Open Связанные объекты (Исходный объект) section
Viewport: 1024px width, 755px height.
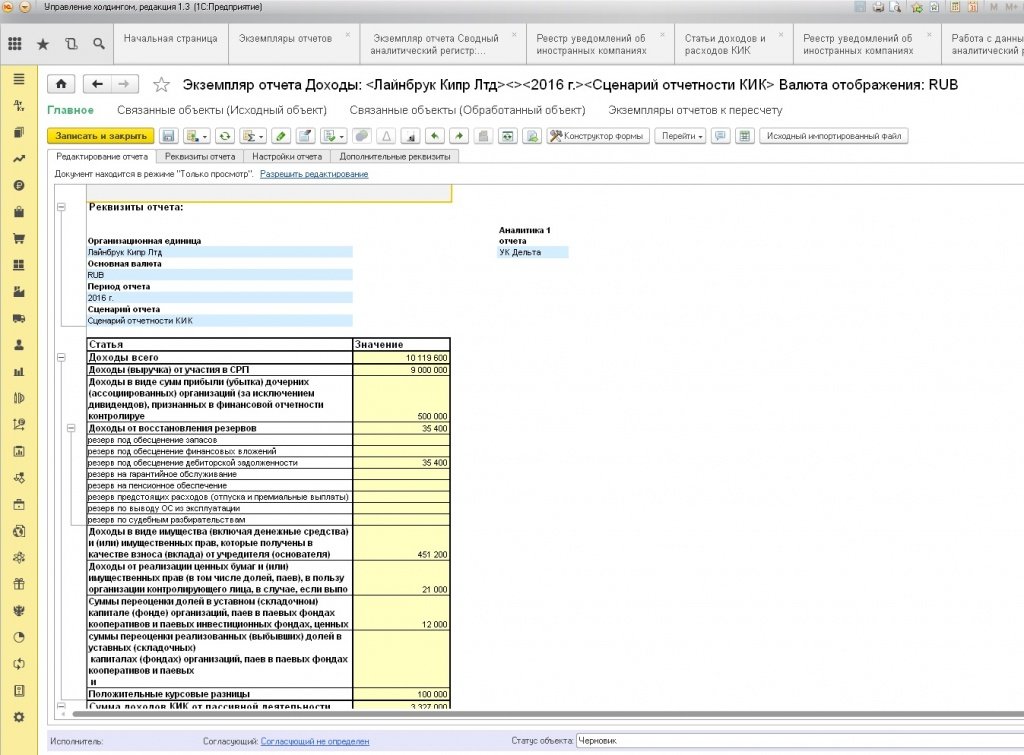pos(222,110)
